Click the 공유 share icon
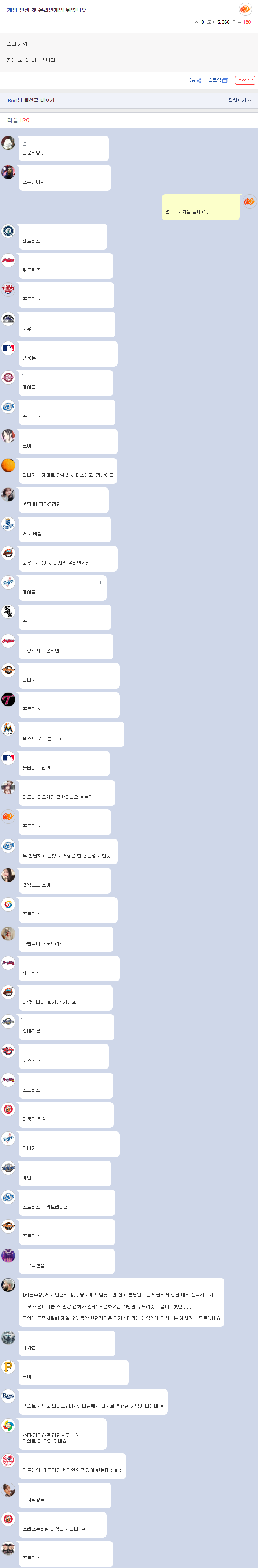The width and height of the screenshot is (258, 1568). pos(199,81)
